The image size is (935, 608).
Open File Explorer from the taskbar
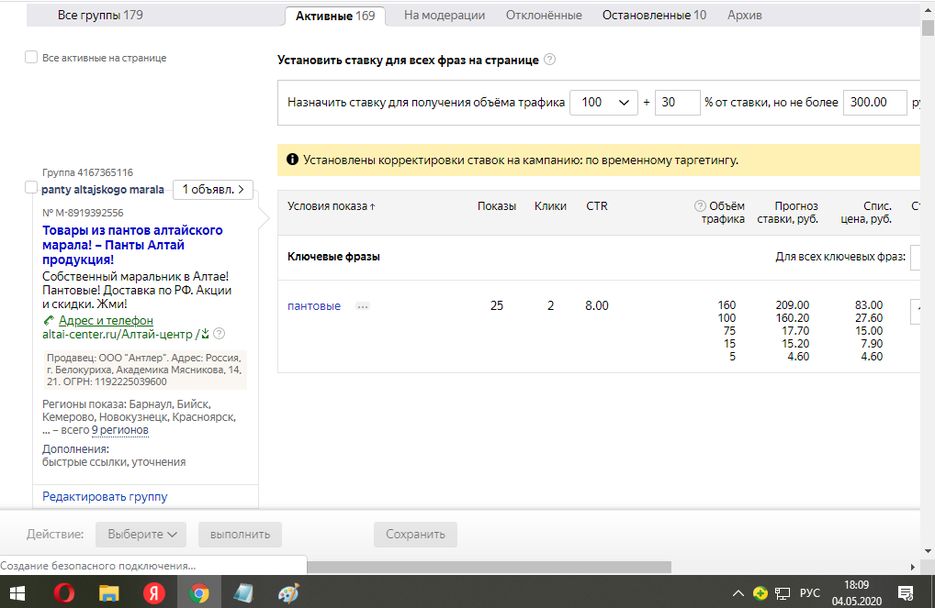tap(109, 593)
